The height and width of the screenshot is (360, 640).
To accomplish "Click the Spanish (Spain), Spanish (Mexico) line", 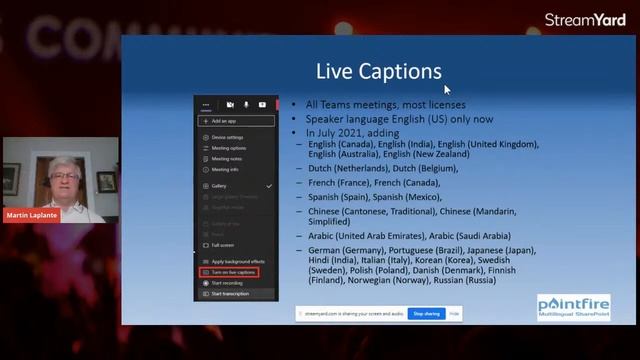I will coord(375,197).
